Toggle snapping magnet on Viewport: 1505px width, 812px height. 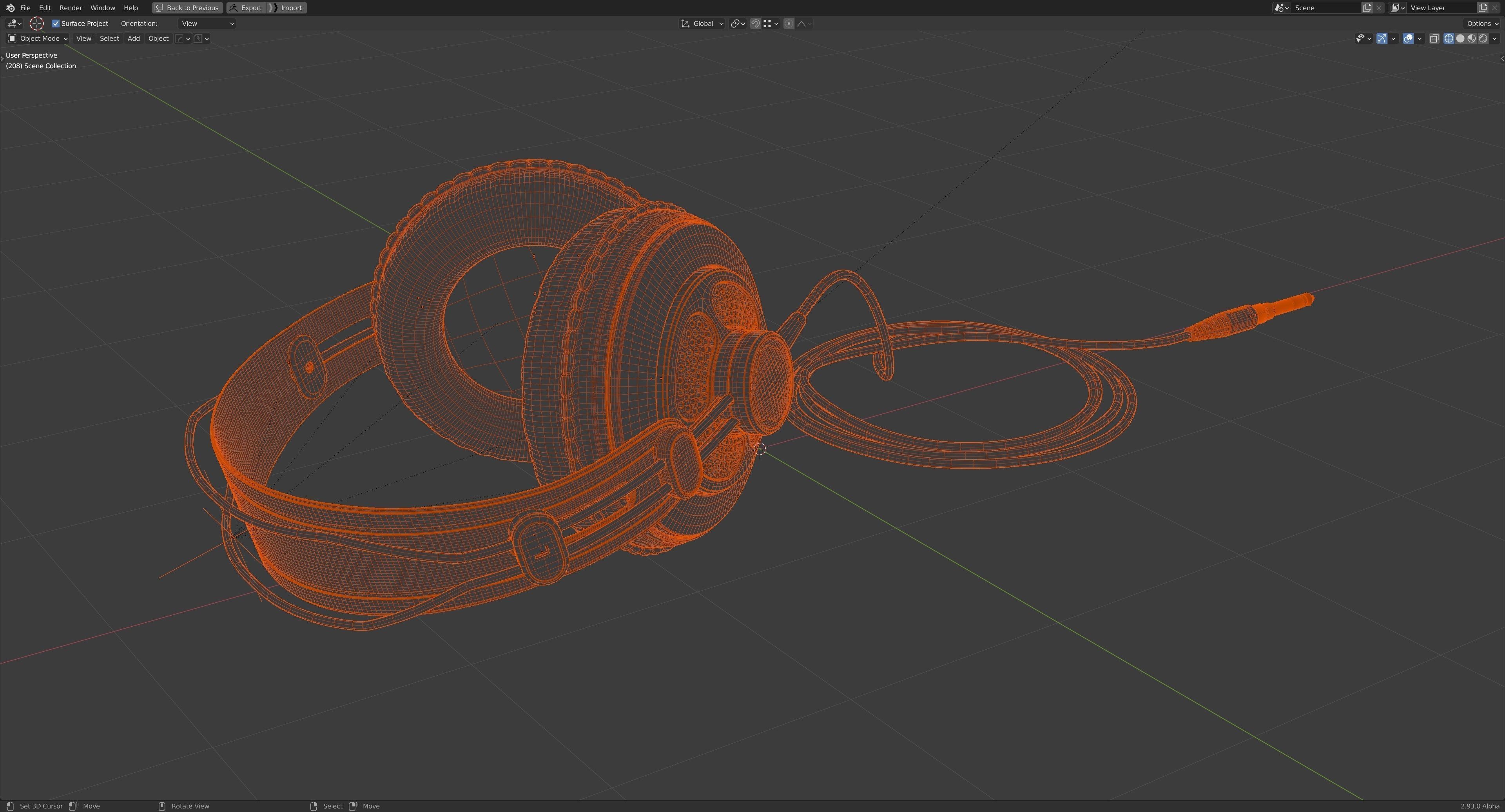click(755, 24)
